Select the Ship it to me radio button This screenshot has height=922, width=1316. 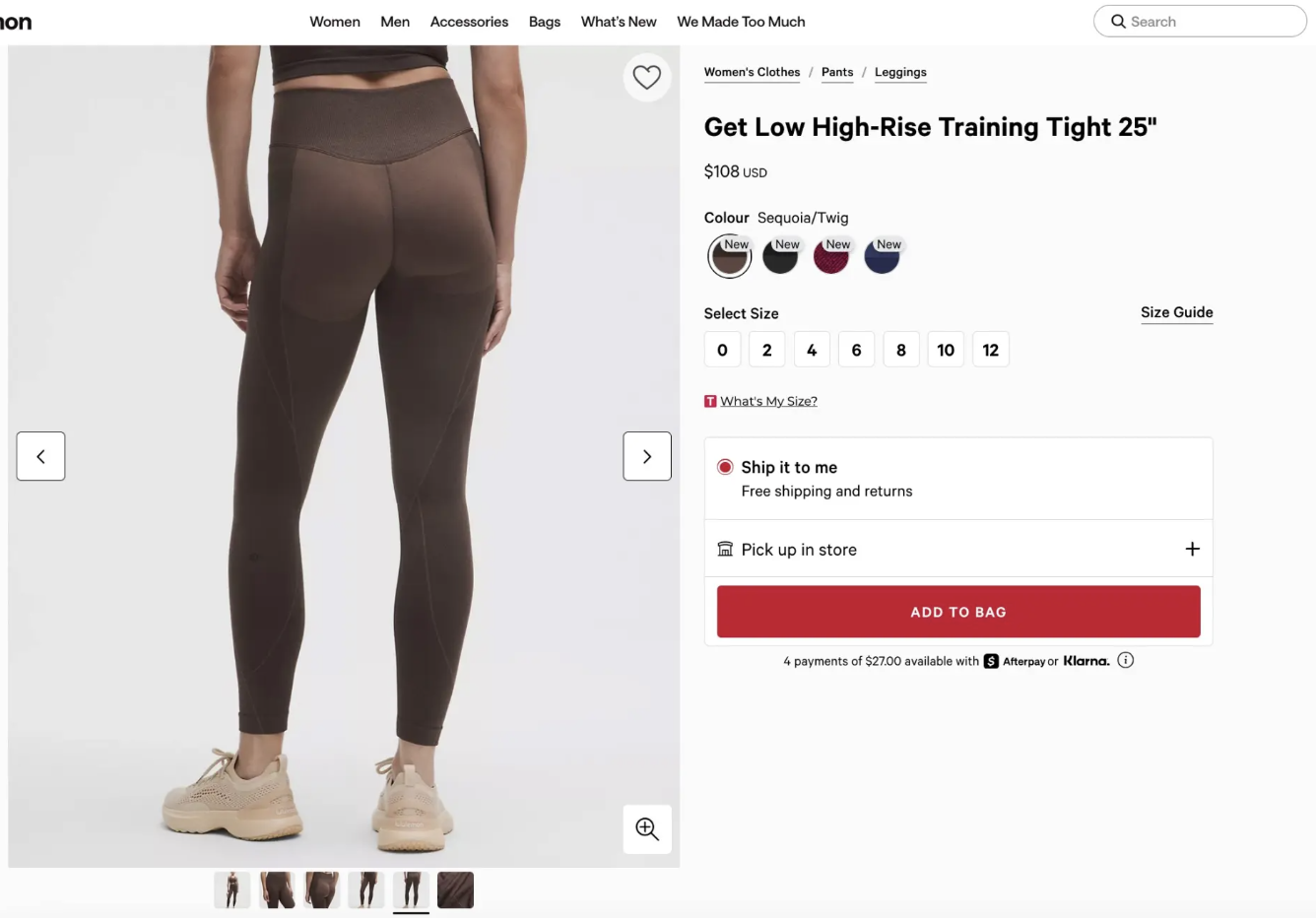725,467
